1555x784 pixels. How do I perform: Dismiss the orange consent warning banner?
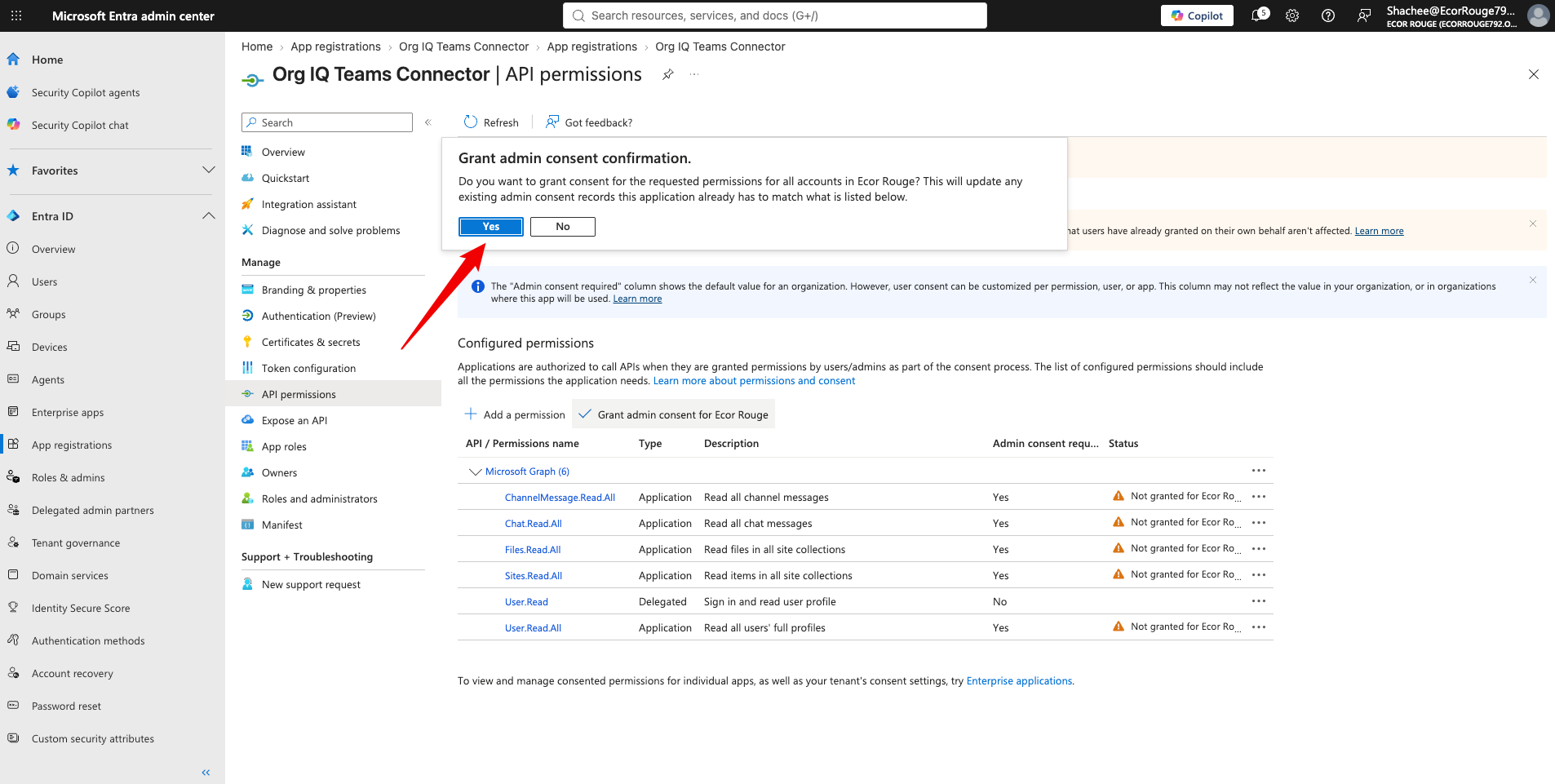point(1533,224)
